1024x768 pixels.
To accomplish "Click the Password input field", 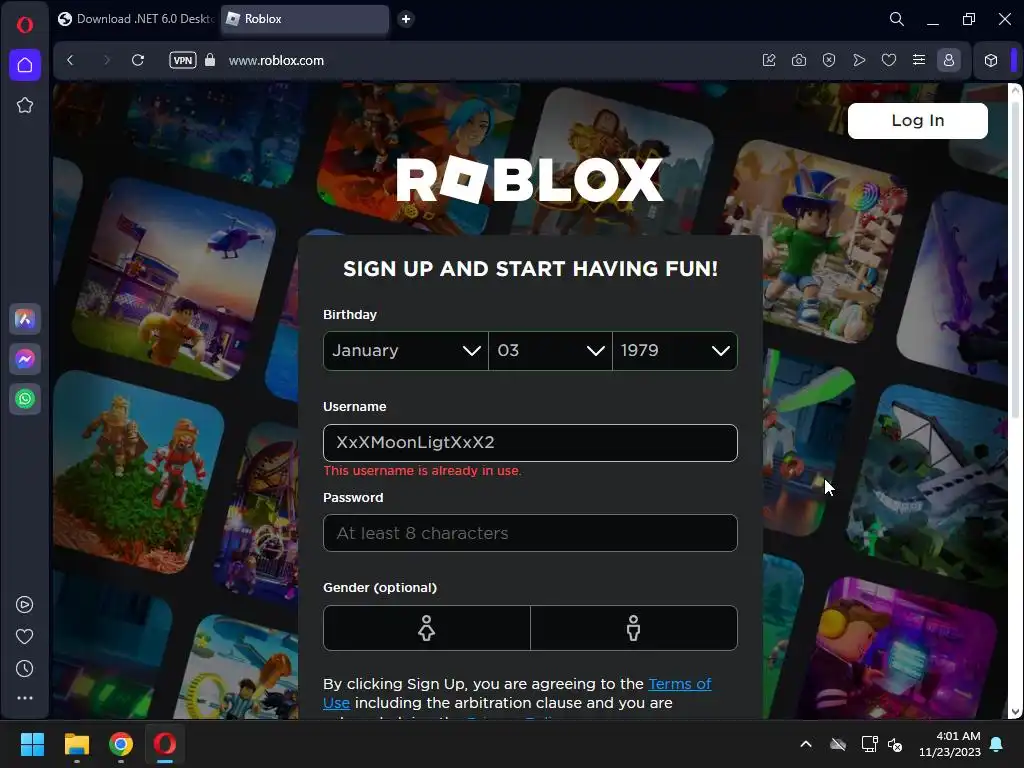I will 530,533.
